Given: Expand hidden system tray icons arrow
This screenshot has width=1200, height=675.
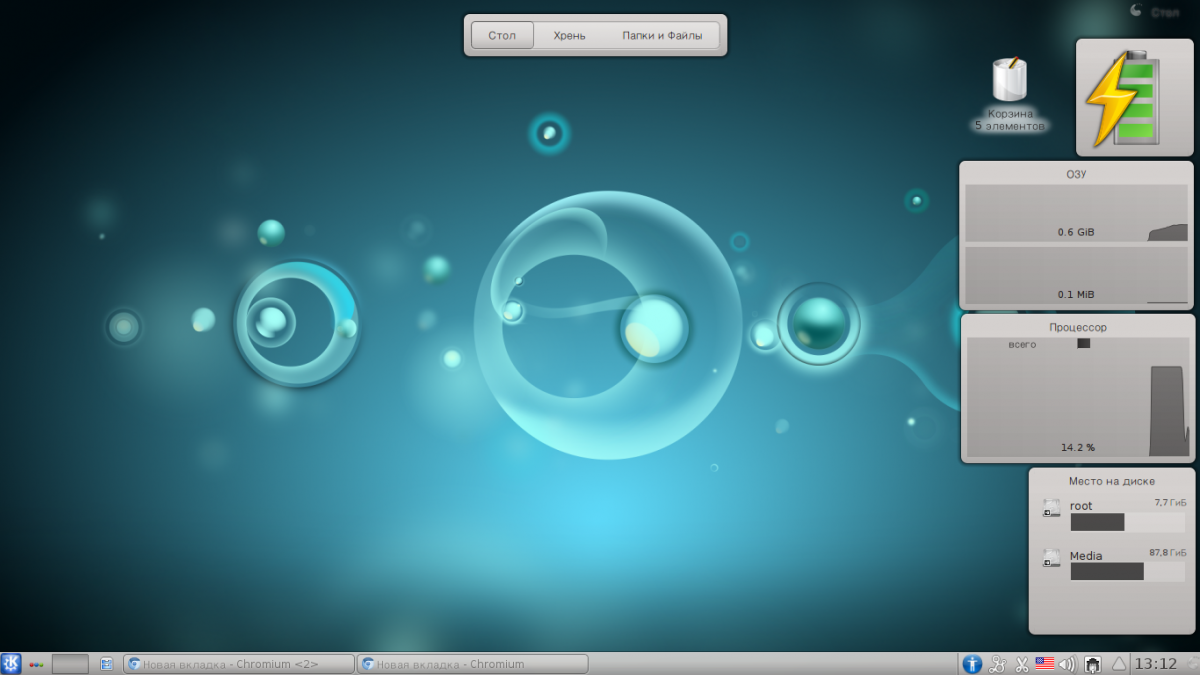Looking at the screenshot, I should [x=1119, y=663].
